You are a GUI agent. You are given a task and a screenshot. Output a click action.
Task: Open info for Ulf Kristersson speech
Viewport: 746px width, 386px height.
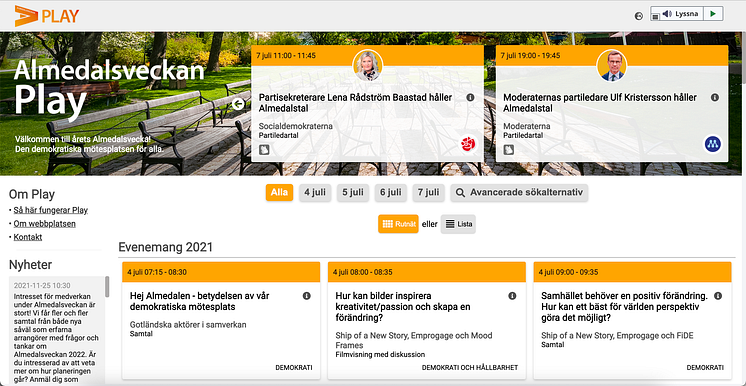coord(715,98)
